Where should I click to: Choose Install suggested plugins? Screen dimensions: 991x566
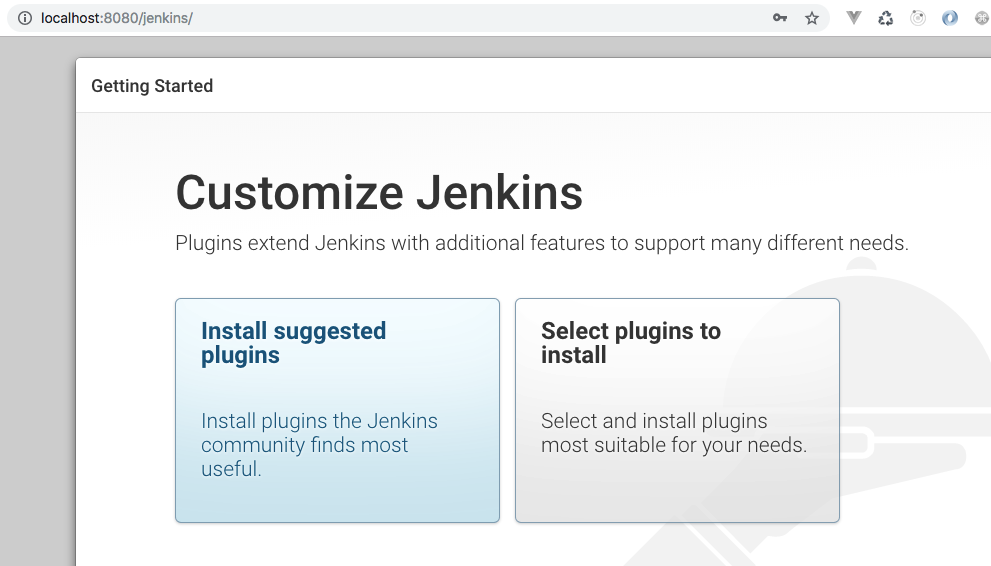coord(337,411)
